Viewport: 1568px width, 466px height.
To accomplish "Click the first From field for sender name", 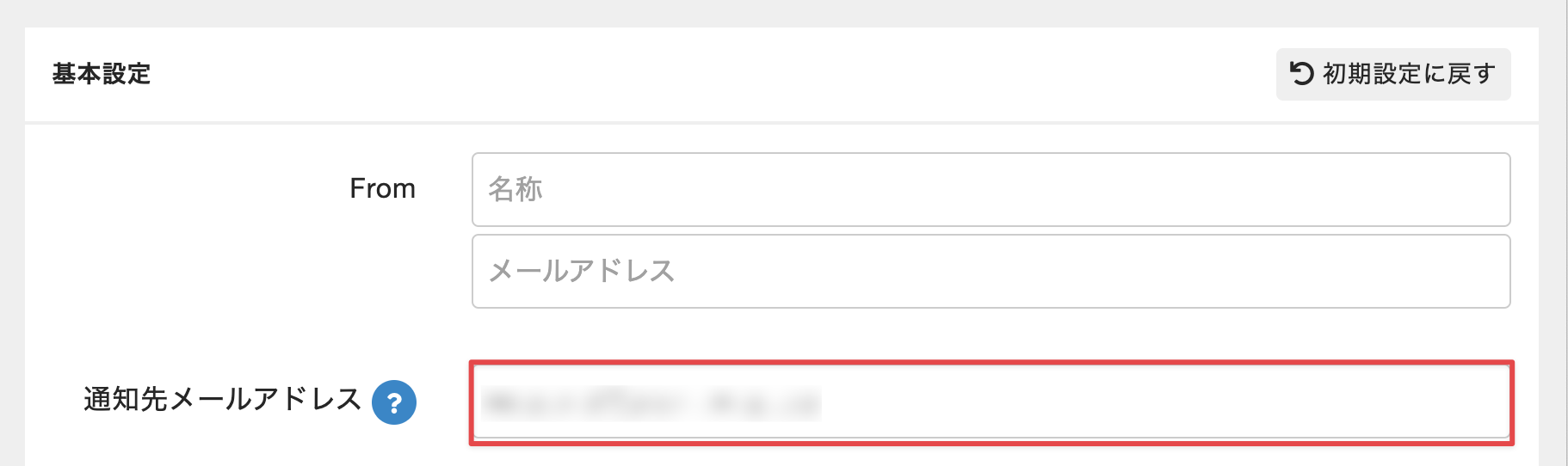I will point(991,190).
